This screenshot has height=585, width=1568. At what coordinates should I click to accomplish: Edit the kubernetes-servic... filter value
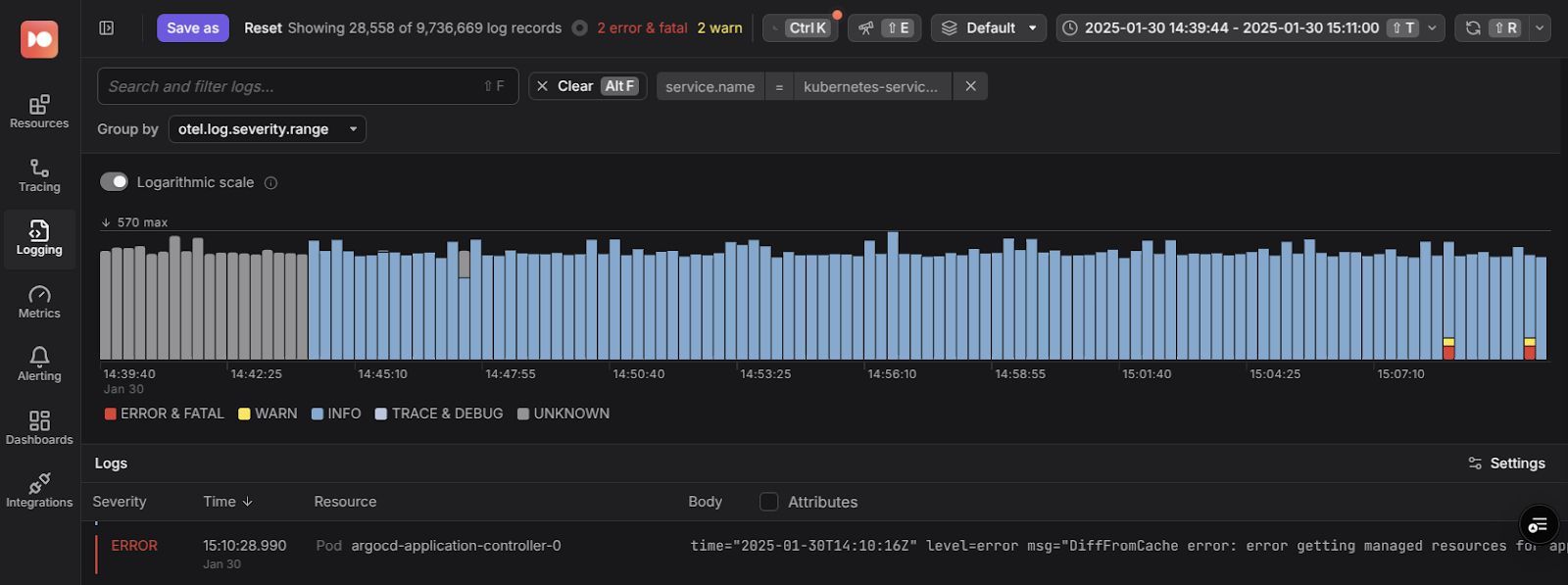pyautogui.click(x=871, y=86)
